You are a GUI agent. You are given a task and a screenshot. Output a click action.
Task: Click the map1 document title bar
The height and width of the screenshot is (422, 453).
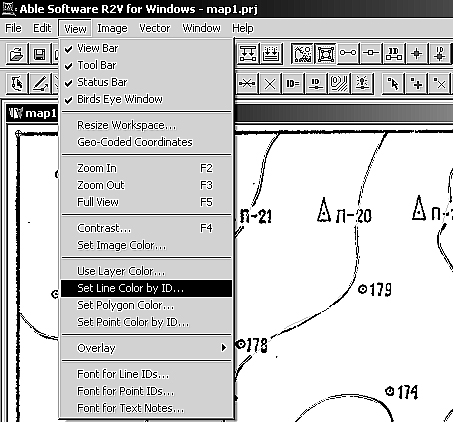343,113
